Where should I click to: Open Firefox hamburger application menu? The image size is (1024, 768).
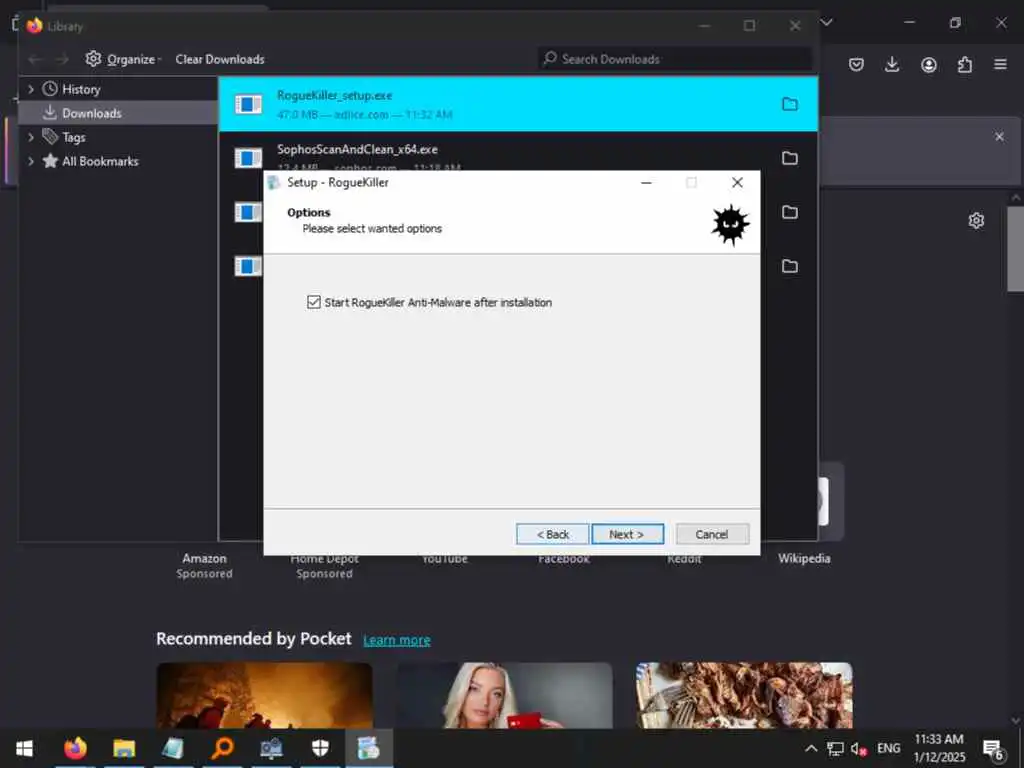[x=1000, y=64]
